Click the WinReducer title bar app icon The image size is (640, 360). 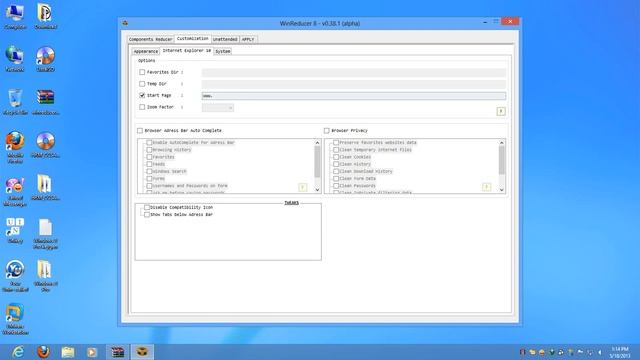(125, 23)
